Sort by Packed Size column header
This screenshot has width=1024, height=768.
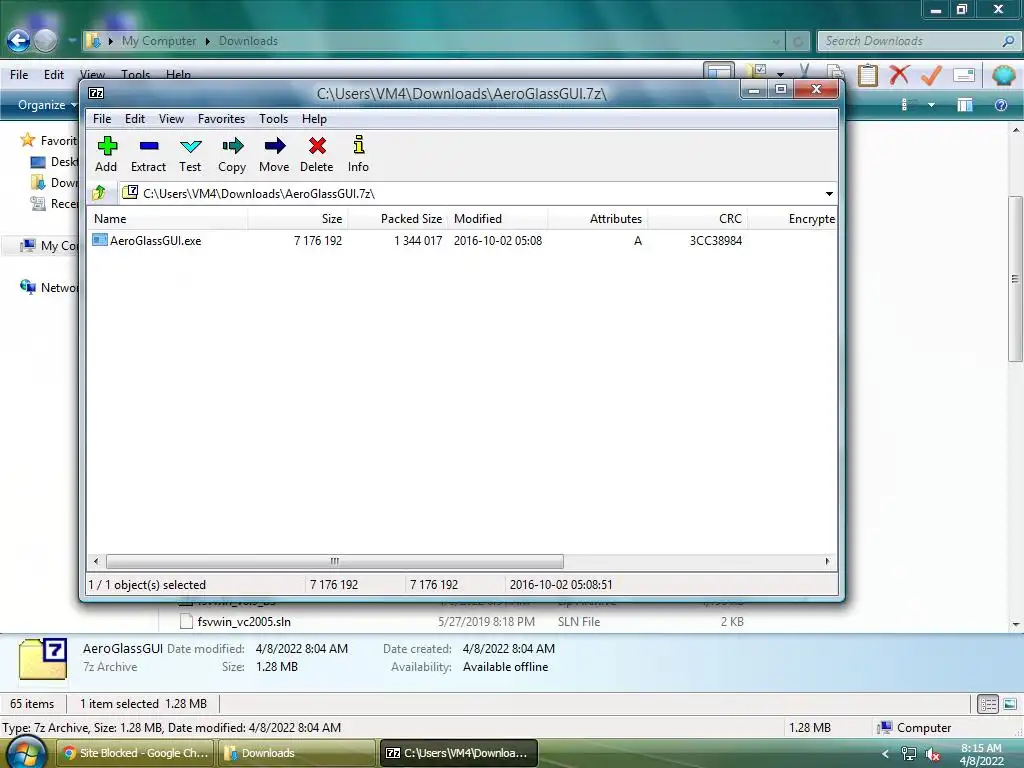398,219
